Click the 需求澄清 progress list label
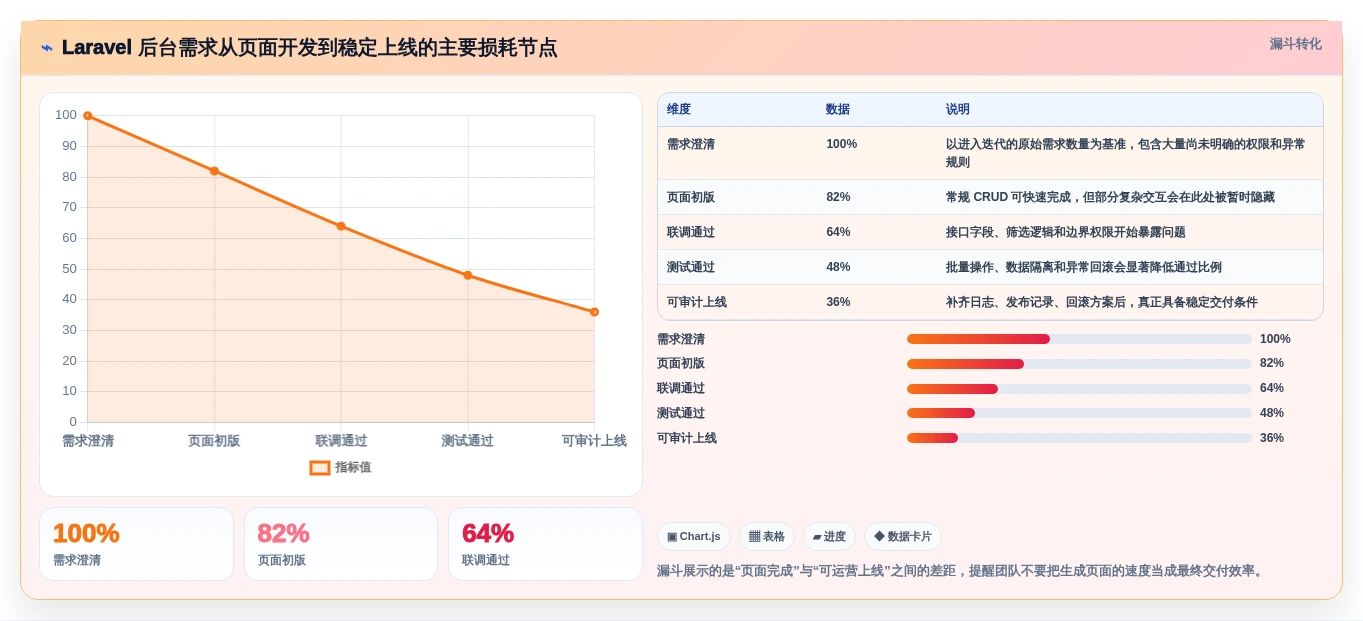 [x=681, y=339]
